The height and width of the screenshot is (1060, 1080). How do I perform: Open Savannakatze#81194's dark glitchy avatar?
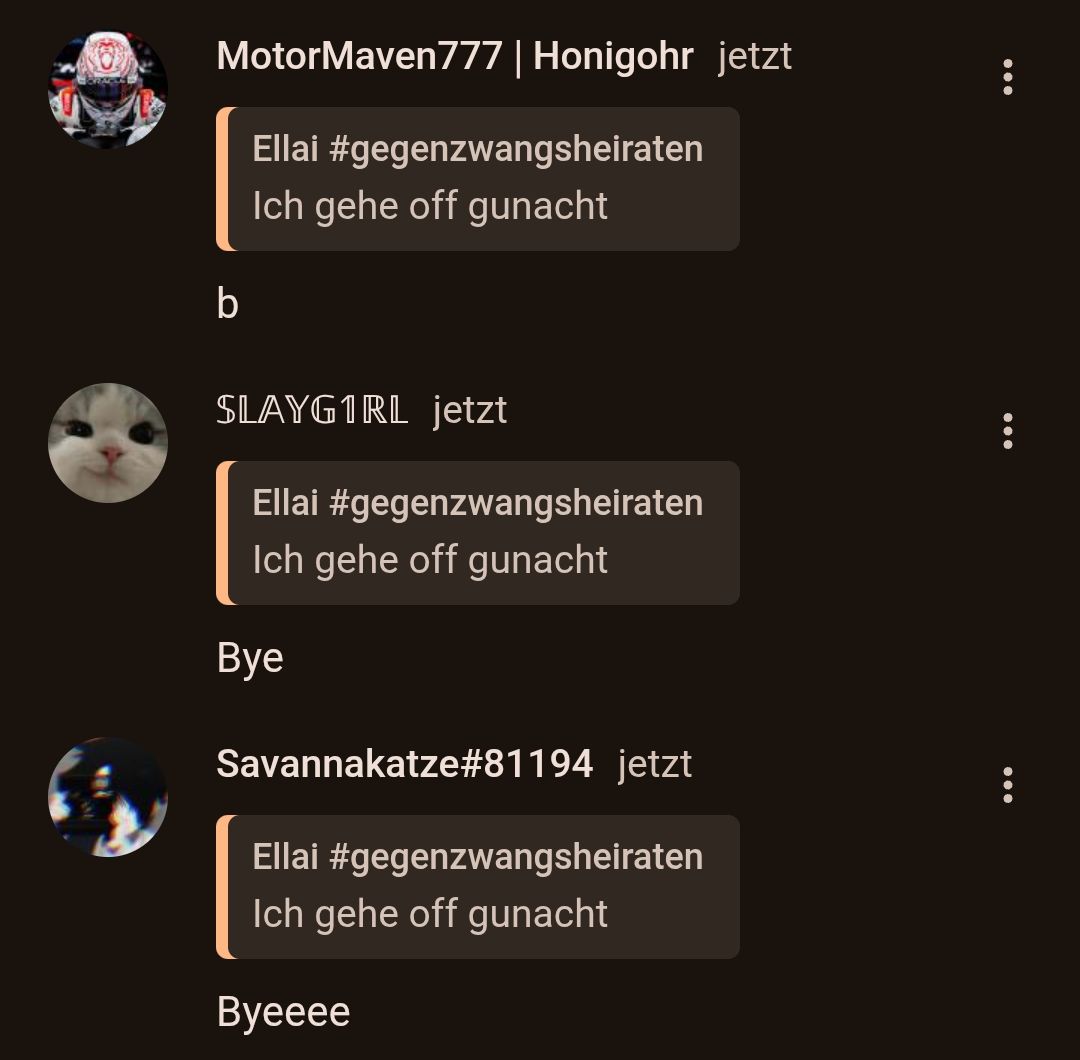(x=107, y=797)
